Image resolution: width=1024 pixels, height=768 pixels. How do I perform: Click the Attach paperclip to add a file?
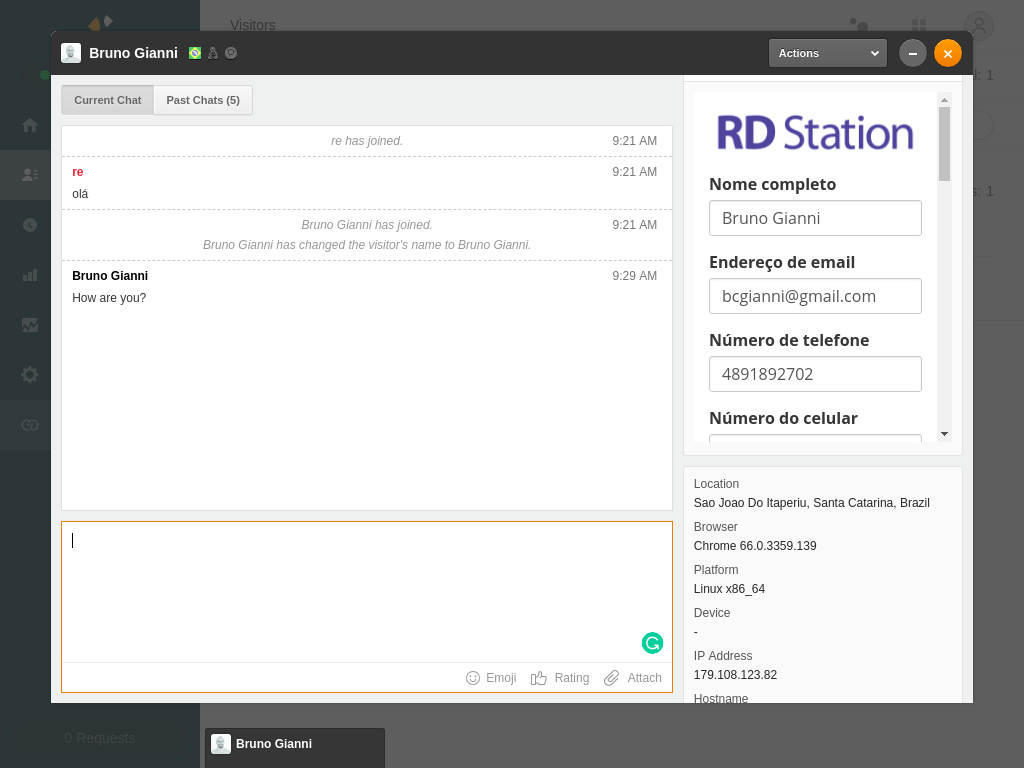click(633, 678)
